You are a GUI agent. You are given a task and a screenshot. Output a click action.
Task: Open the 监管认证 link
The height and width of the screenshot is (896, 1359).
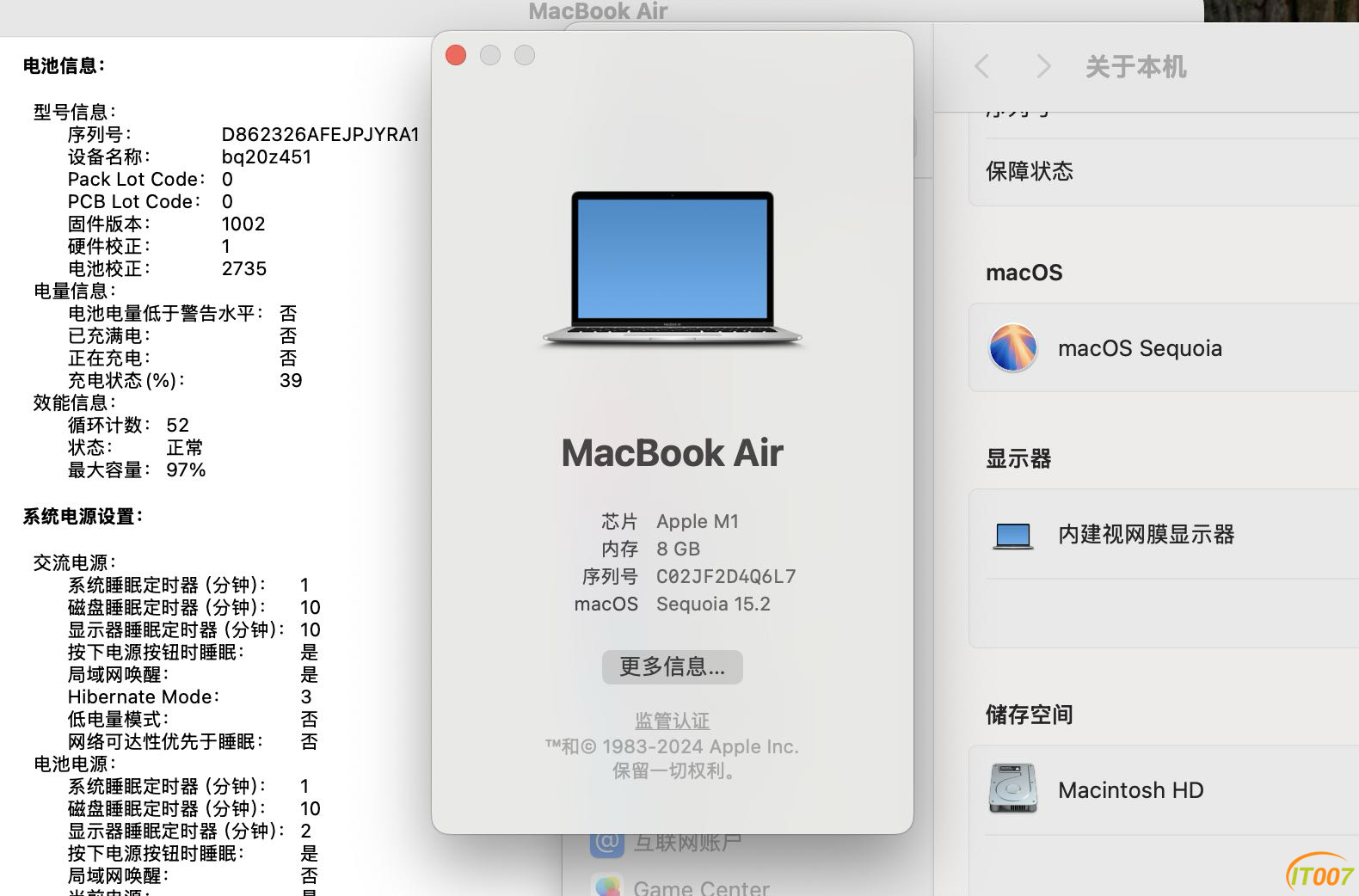pos(672,721)
